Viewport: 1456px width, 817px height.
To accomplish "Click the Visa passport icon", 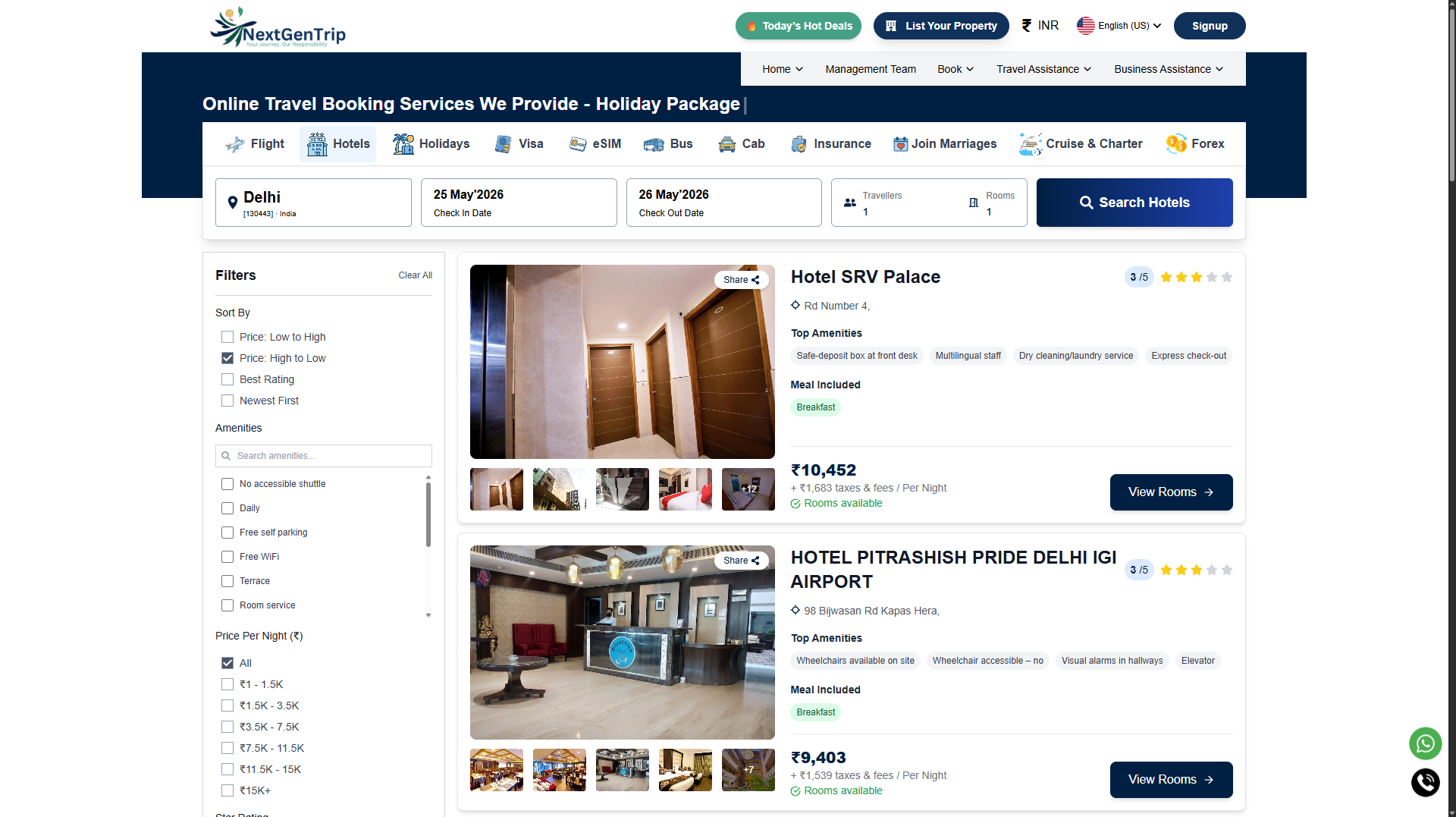I will [x=503, y=144].
